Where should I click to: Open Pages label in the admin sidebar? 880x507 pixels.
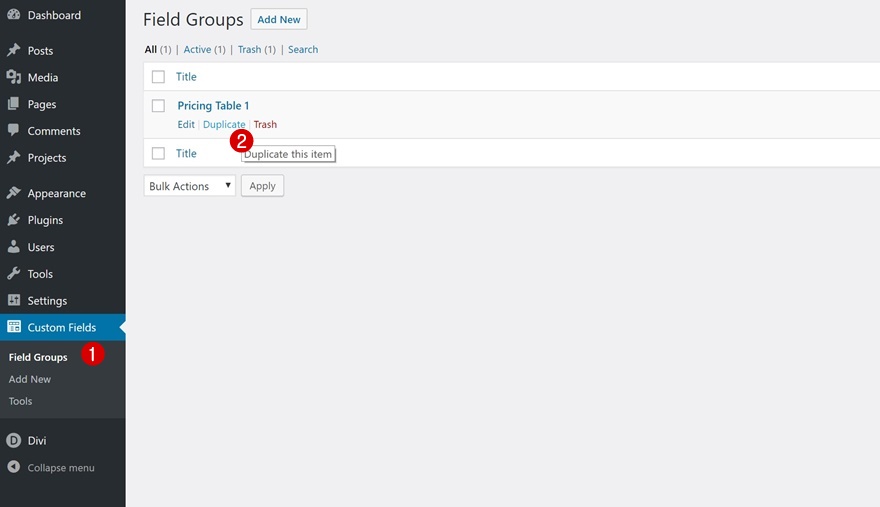point(42,104)
